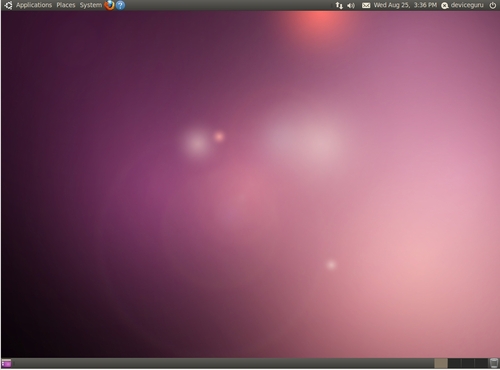The image size is (500, 370).
Task: Open the Applications menu
Action: (x=34, y=5)
